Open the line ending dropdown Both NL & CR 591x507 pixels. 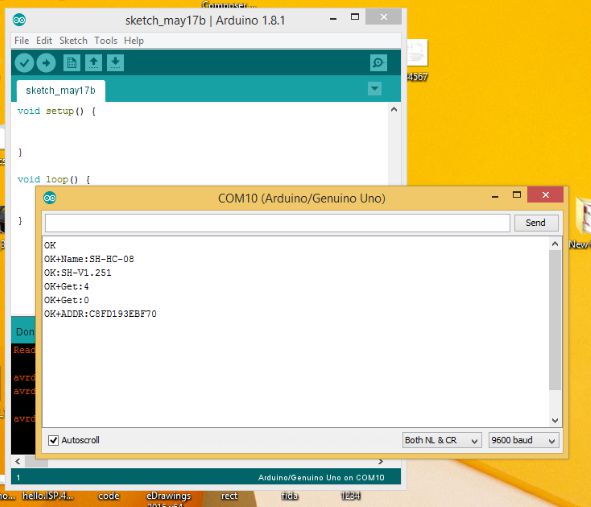(441, 440)
